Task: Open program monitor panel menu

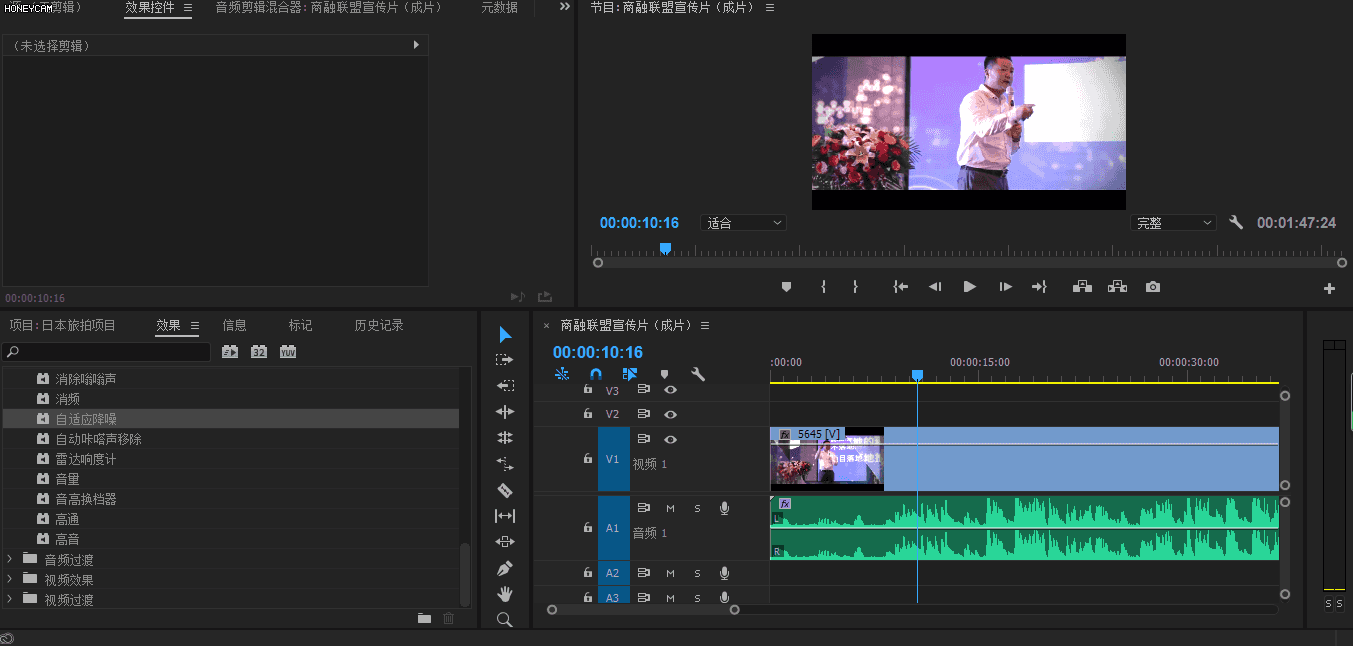Action: coord(769,7)
